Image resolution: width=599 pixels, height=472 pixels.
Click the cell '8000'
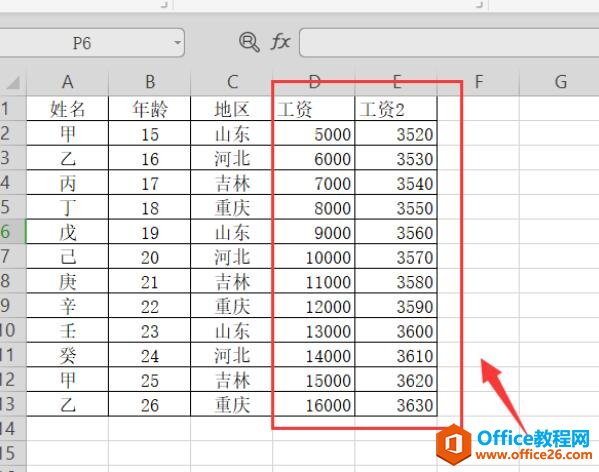click(314, 207)
